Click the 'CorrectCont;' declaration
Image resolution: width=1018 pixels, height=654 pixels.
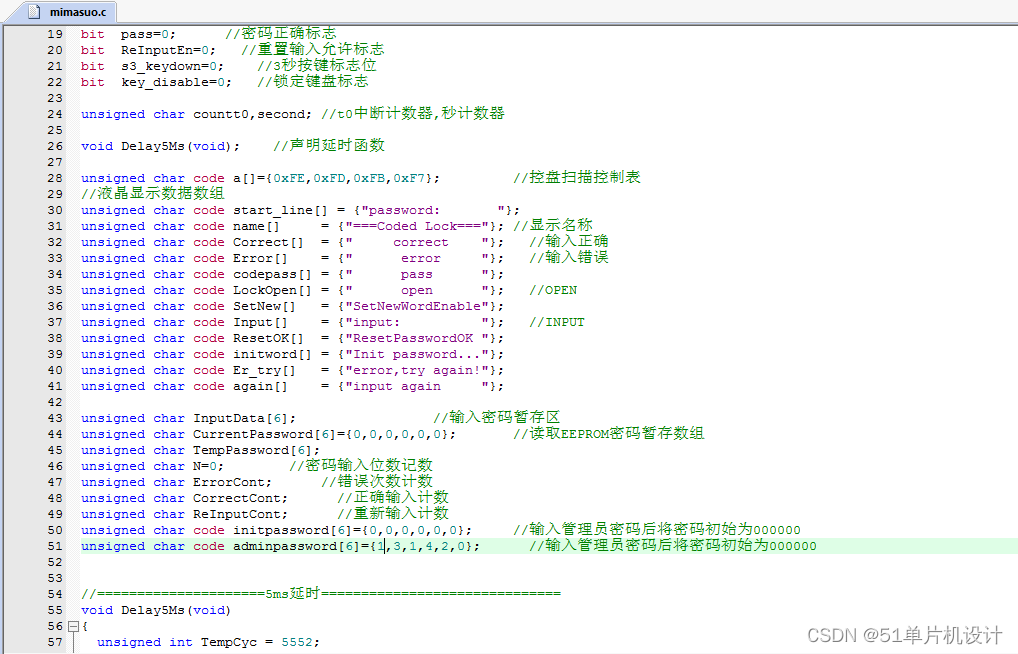point(240,498)
